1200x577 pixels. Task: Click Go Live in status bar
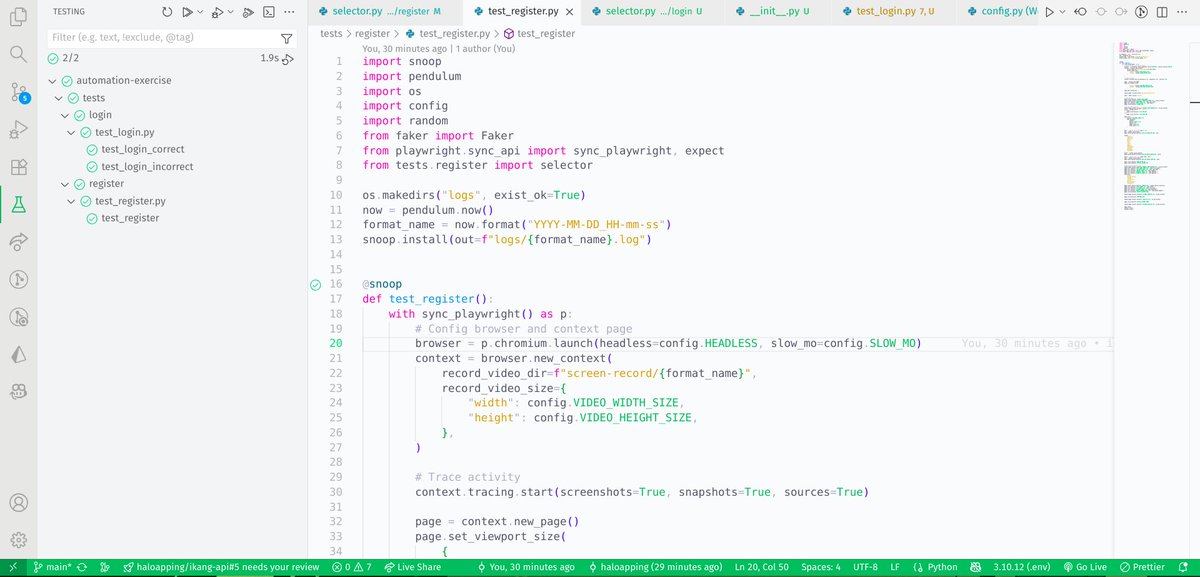pos(1085,567)
